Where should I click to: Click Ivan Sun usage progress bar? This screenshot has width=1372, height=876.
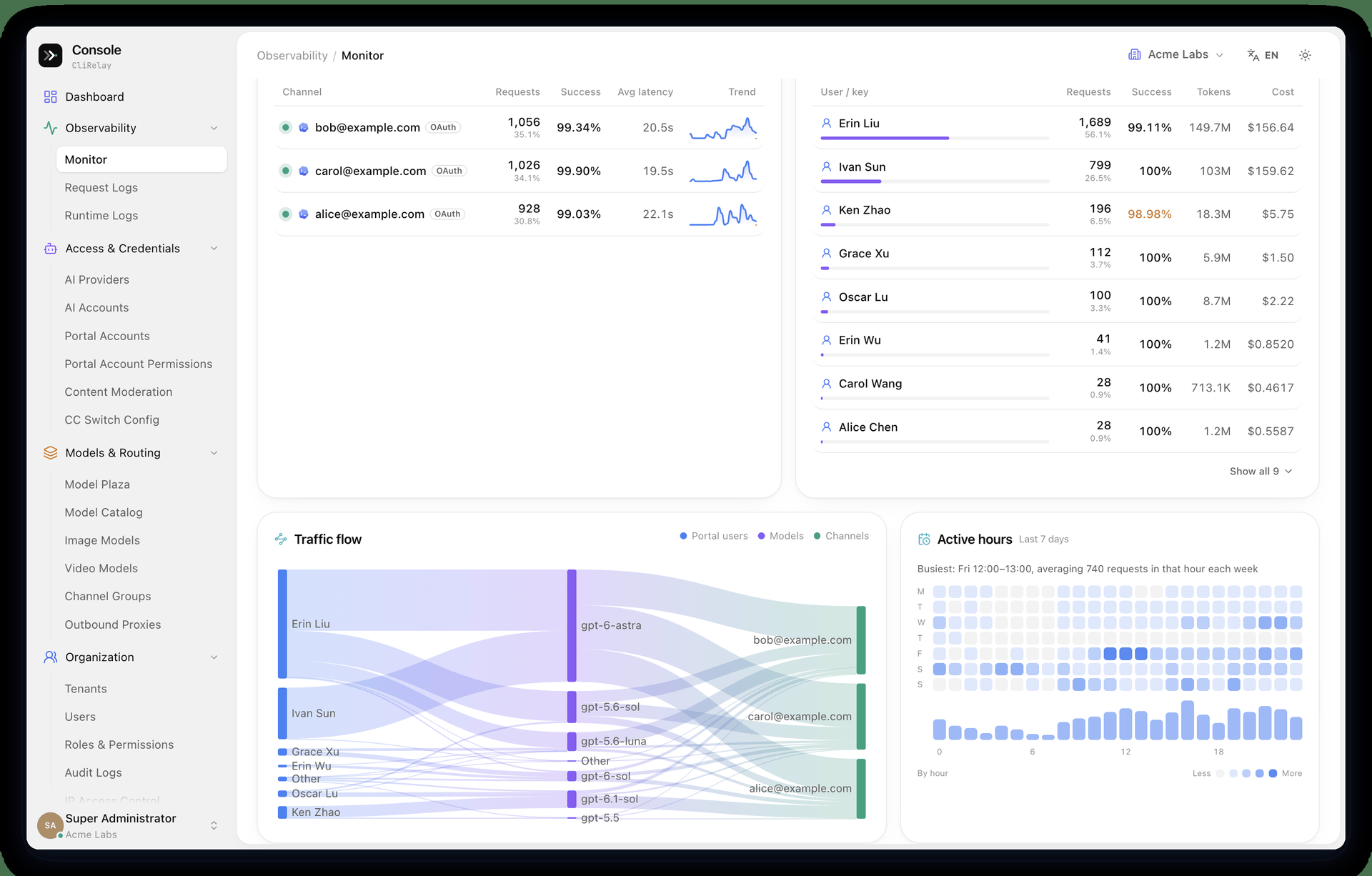point(935,181)
